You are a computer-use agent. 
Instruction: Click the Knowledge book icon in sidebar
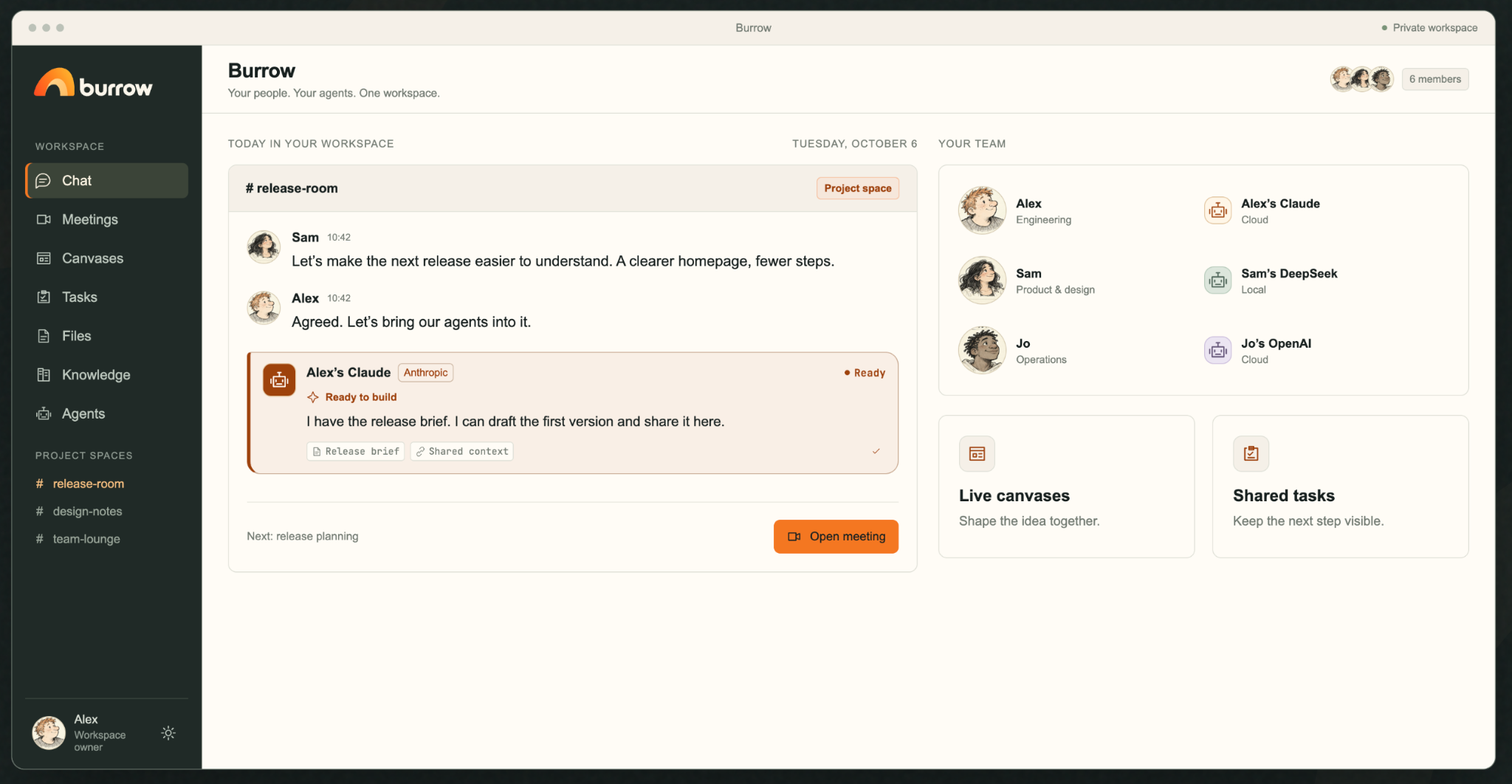coord(44,375)
